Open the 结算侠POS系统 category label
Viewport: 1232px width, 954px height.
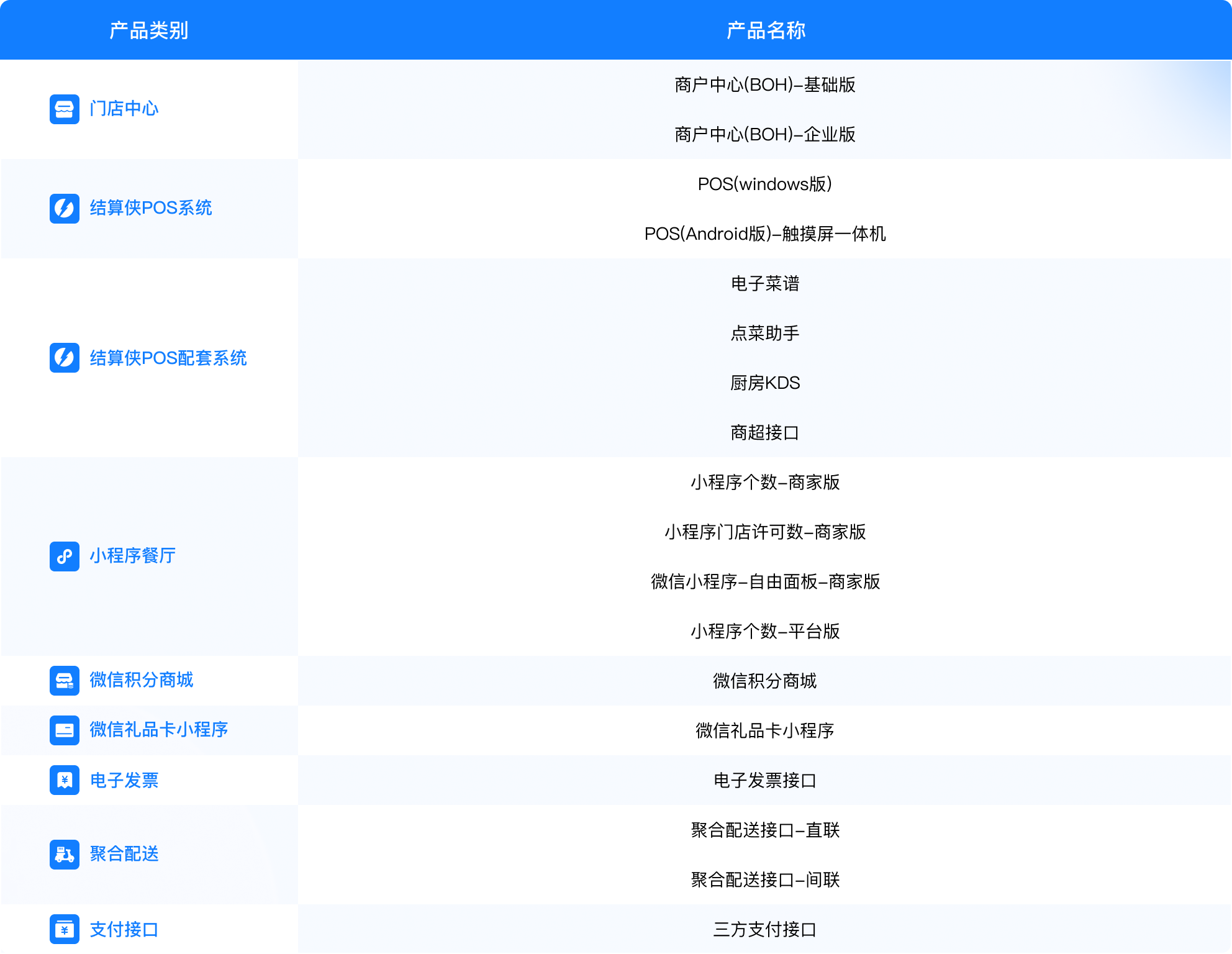151,208
